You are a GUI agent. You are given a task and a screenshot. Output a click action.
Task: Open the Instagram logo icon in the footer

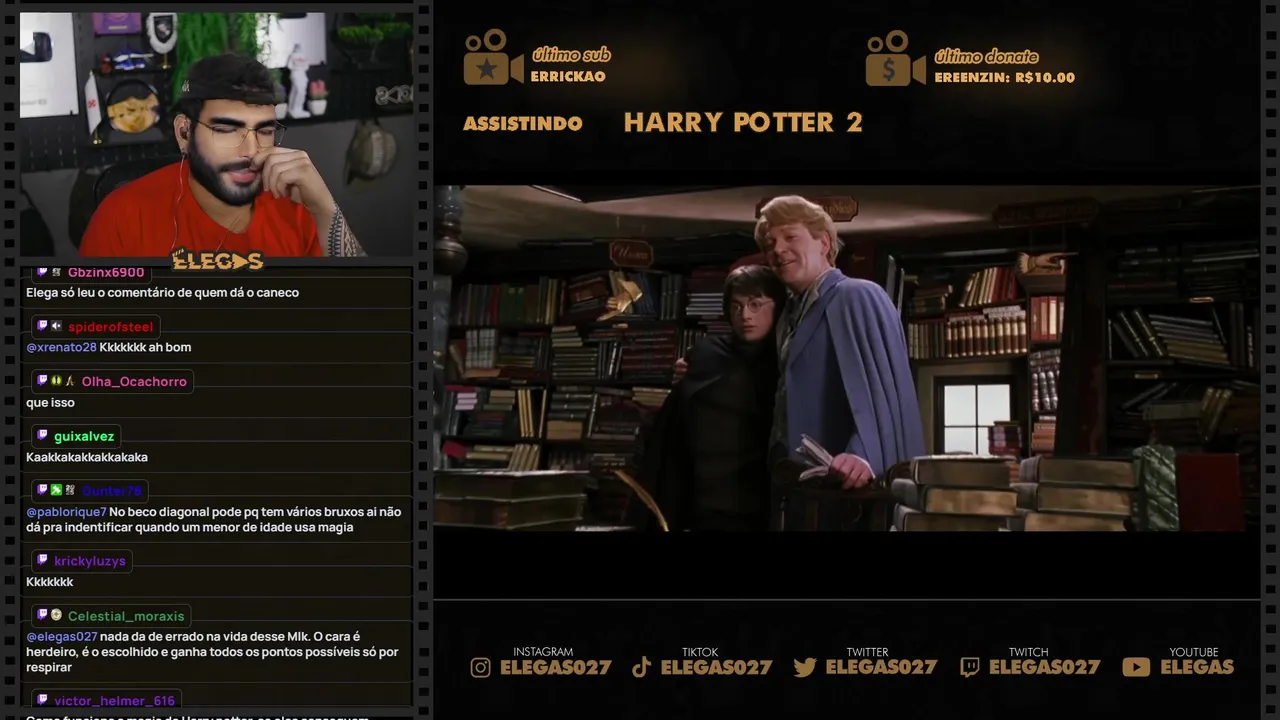pyautogui.click(x=481, y=667)
